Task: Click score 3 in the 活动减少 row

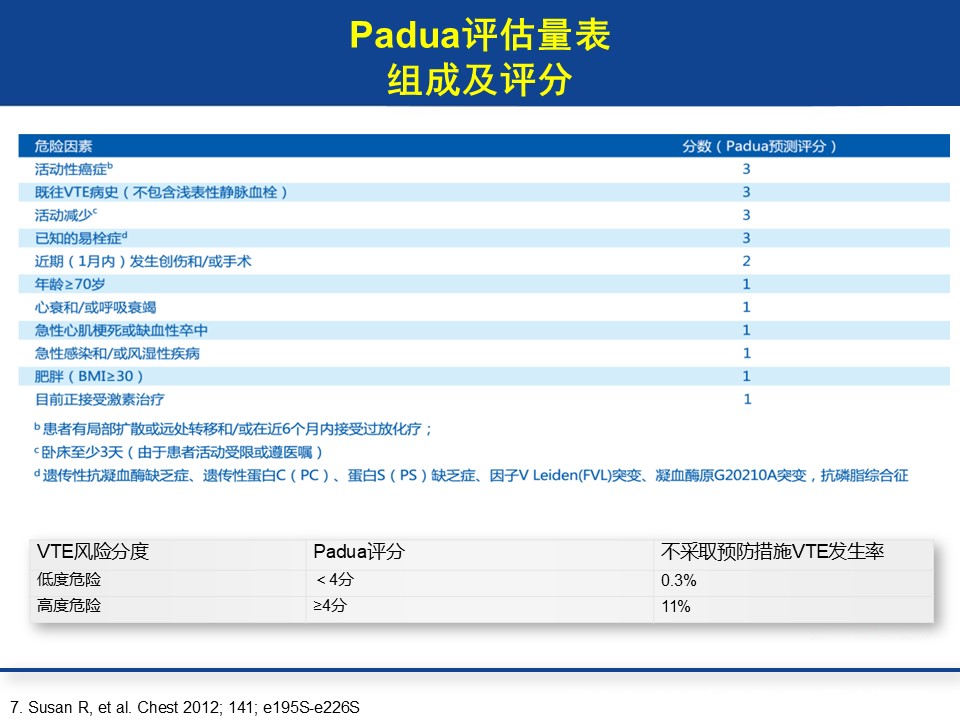Action: pyautogui.click(x=746, y=215)
